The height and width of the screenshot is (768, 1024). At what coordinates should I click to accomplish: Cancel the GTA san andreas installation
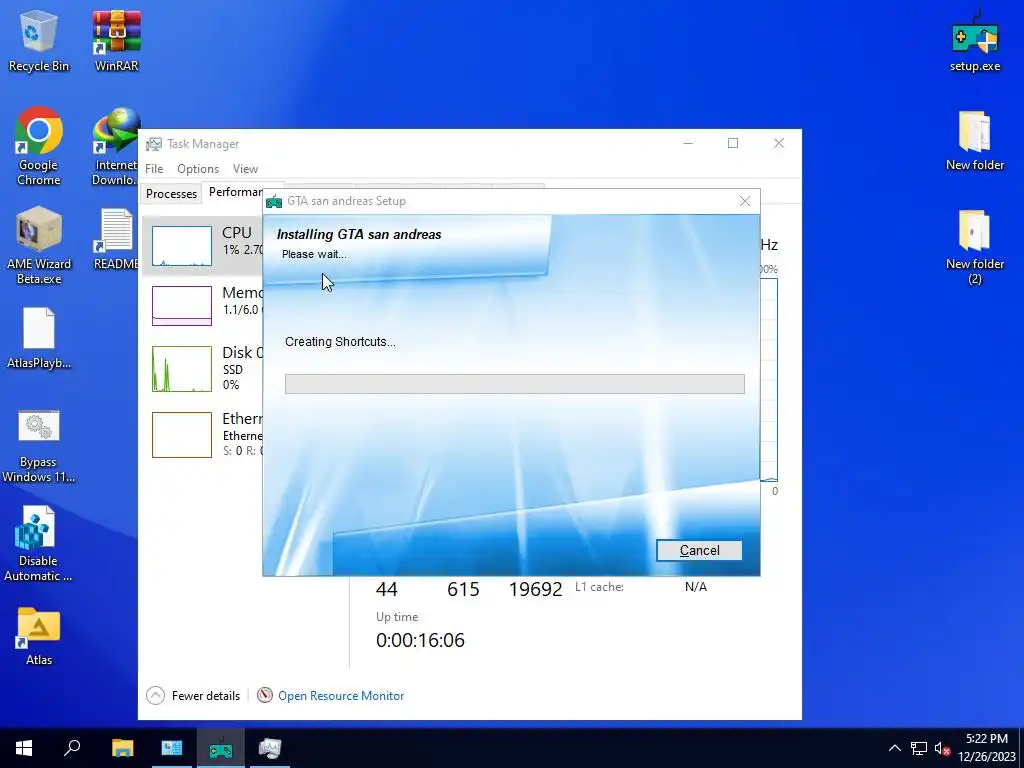coord(699,551)
